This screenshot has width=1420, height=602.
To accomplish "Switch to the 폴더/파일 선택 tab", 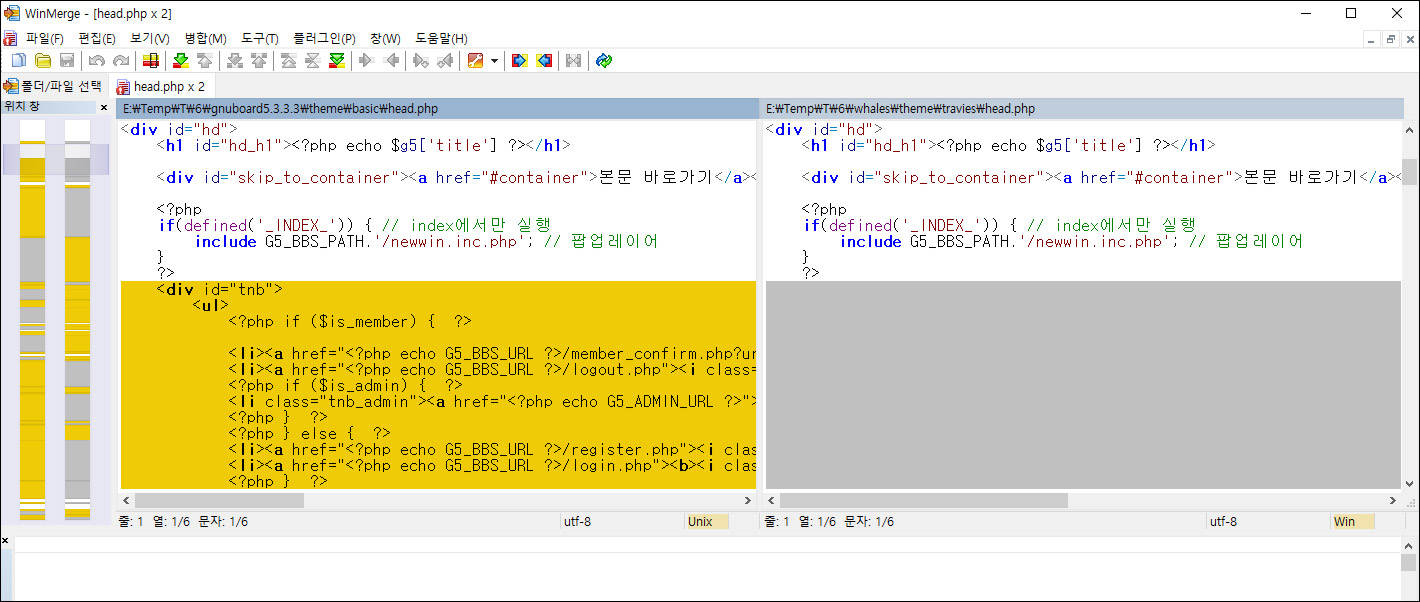I will (55, 86).
